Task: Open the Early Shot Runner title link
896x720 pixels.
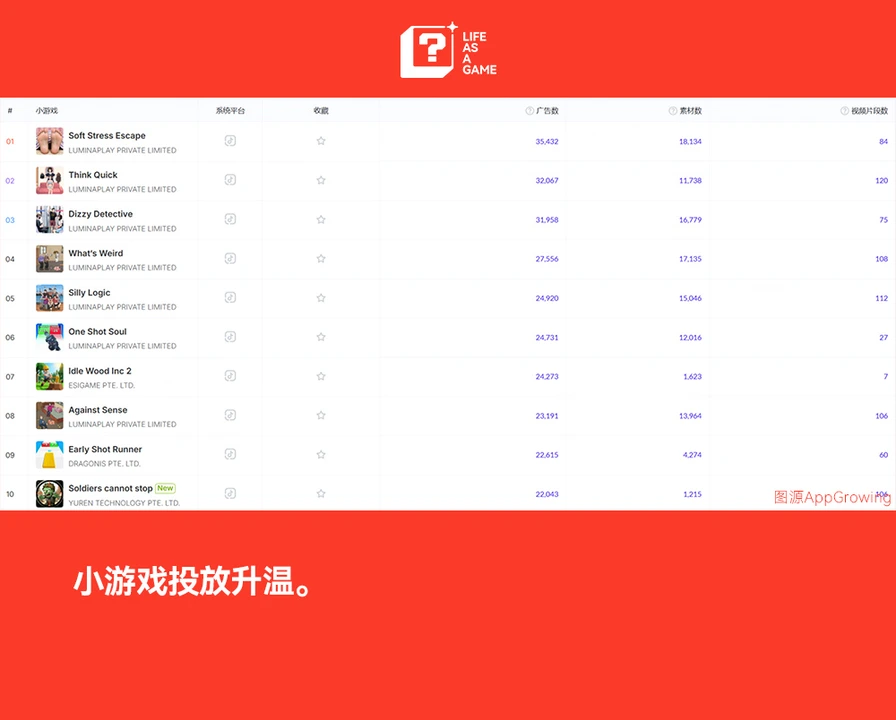Action: (x=105, y=449)
